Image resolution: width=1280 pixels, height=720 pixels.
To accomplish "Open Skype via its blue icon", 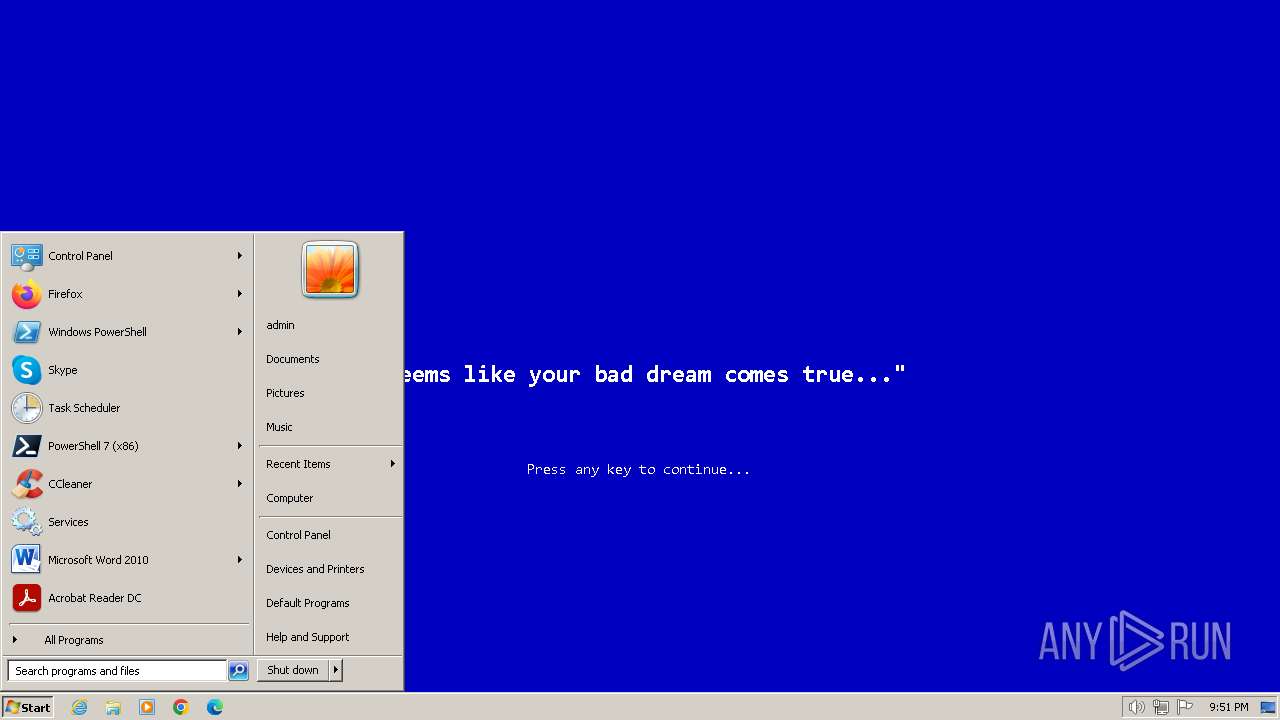I will (x=27, y=370).
